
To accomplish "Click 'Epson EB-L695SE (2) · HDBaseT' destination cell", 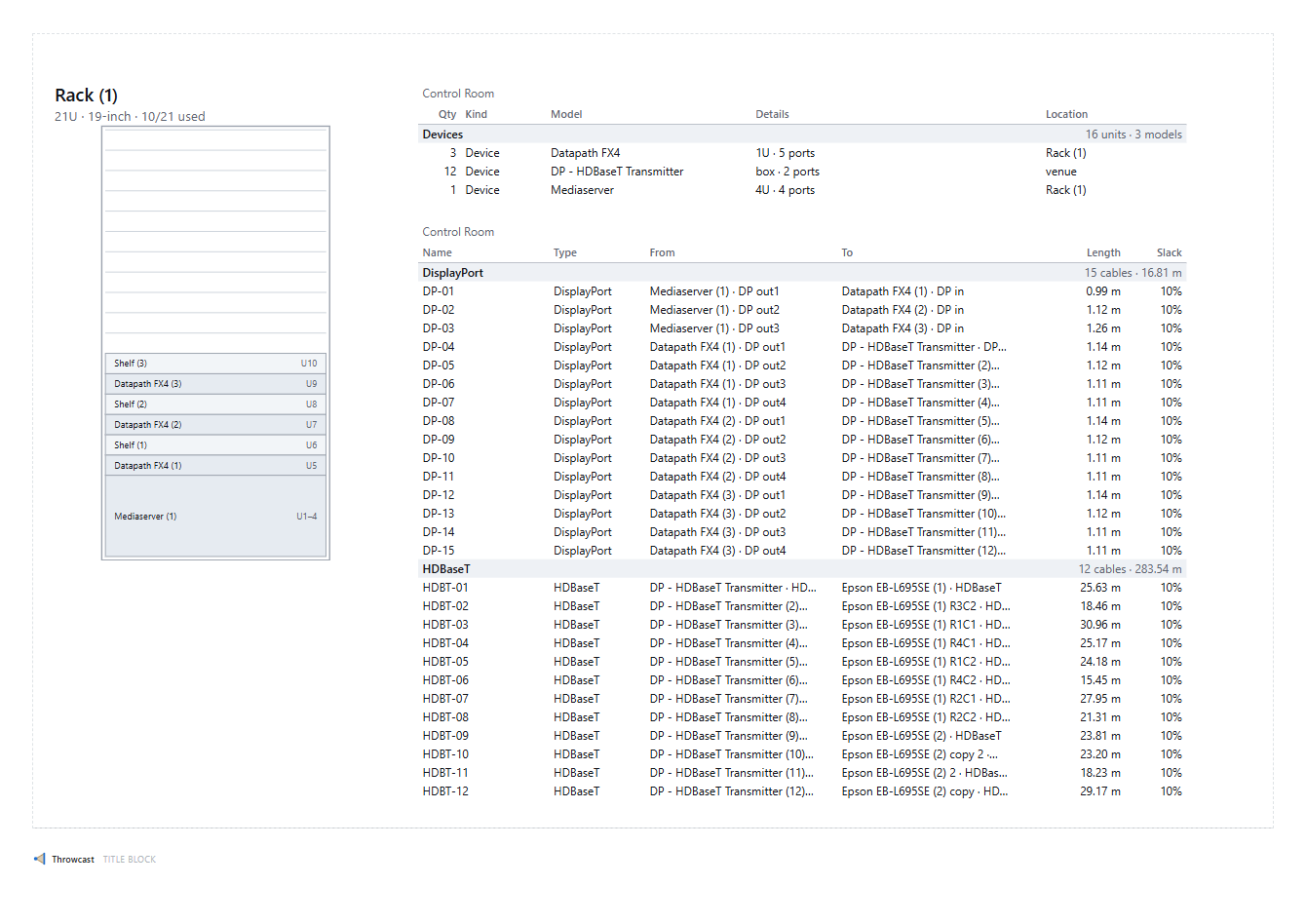I will (921, 736).
